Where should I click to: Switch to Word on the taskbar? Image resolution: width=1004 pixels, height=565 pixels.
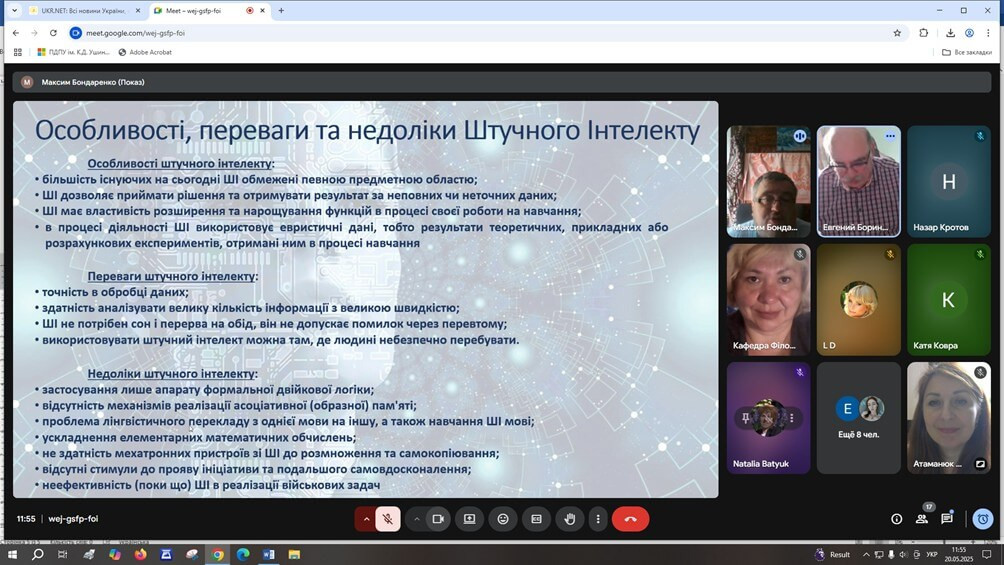point(269,554)
